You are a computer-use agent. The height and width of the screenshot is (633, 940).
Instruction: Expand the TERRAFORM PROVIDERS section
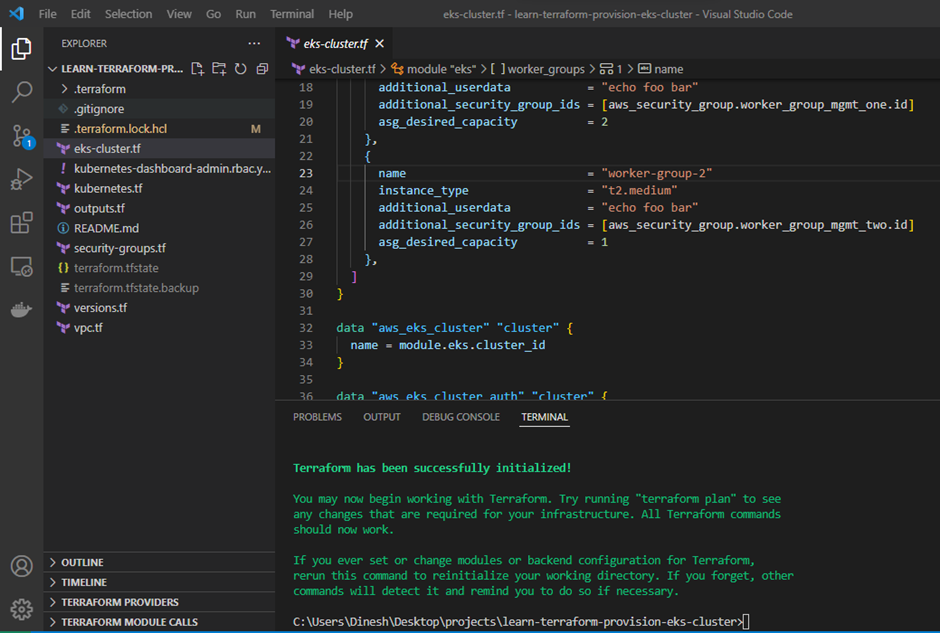tap(119, 602)
